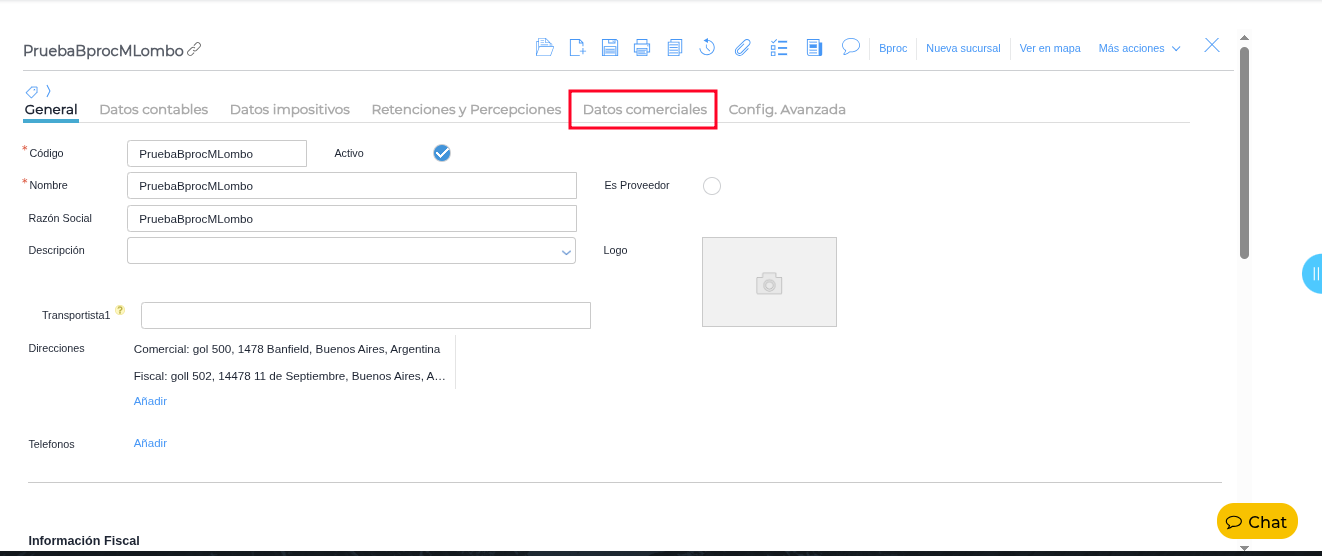
Task: Uncheck the Activo checkbox
Action: 442,153
